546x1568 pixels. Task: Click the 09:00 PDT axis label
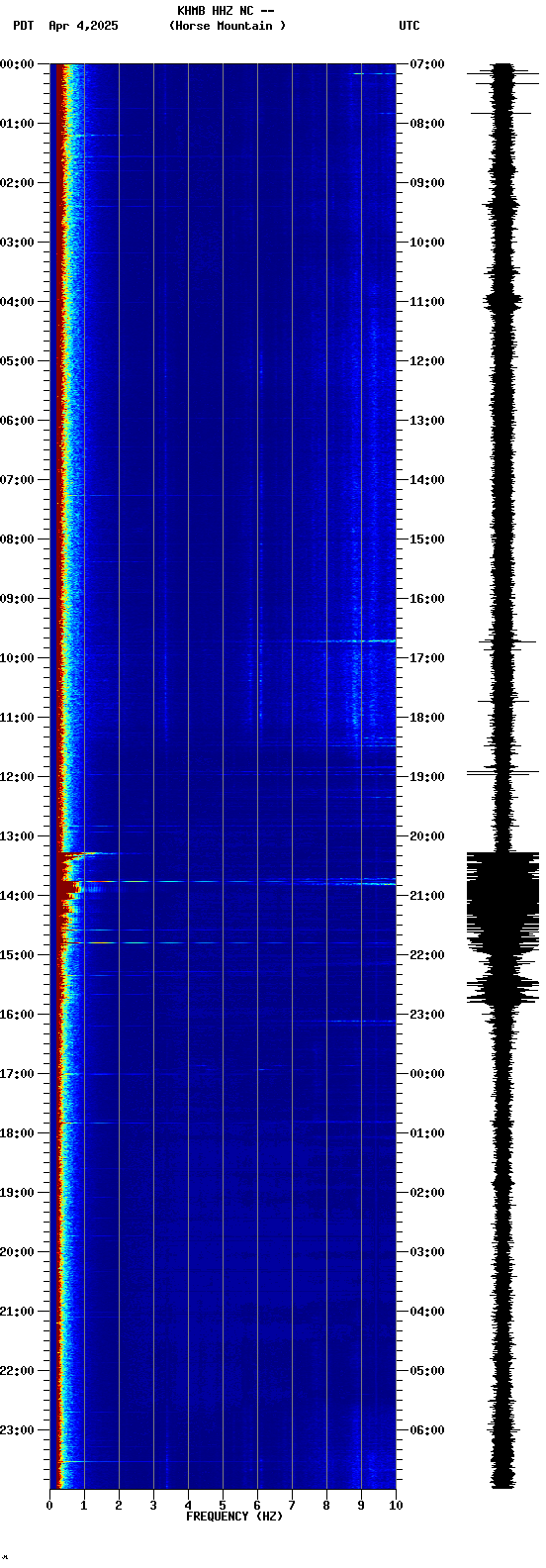click(17, 599)
